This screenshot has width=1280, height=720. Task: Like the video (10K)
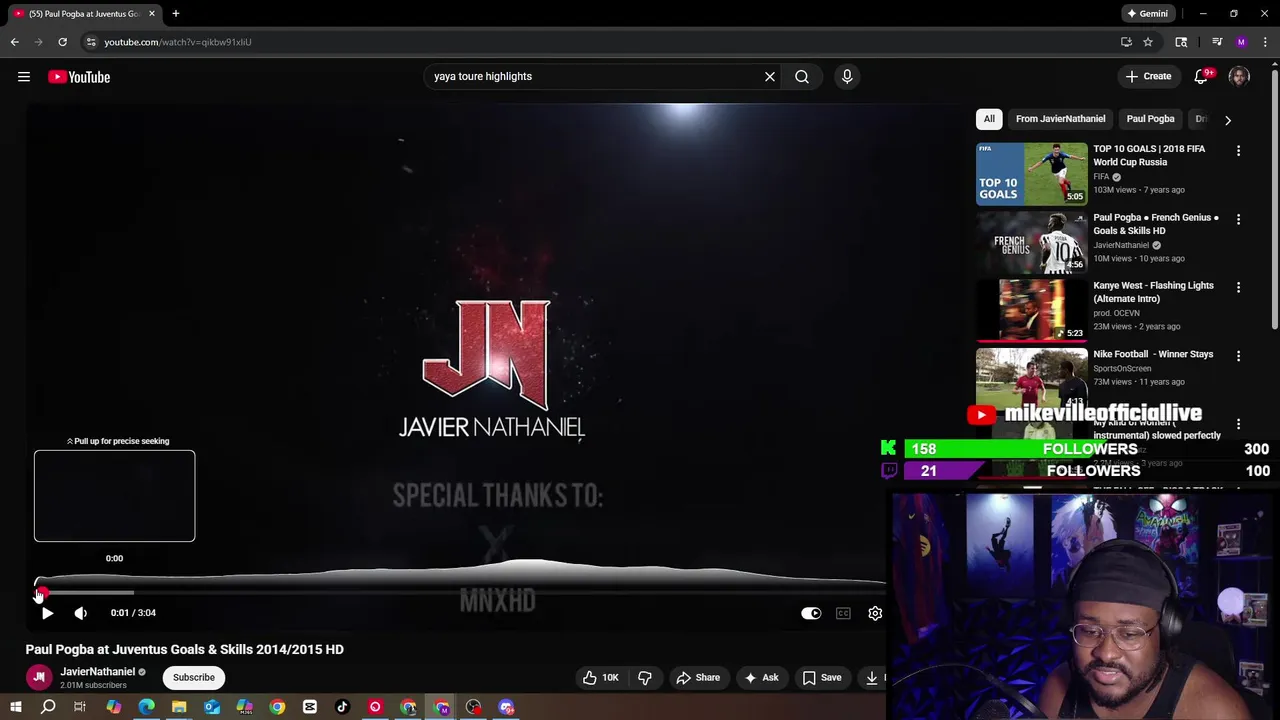point(601,677)
